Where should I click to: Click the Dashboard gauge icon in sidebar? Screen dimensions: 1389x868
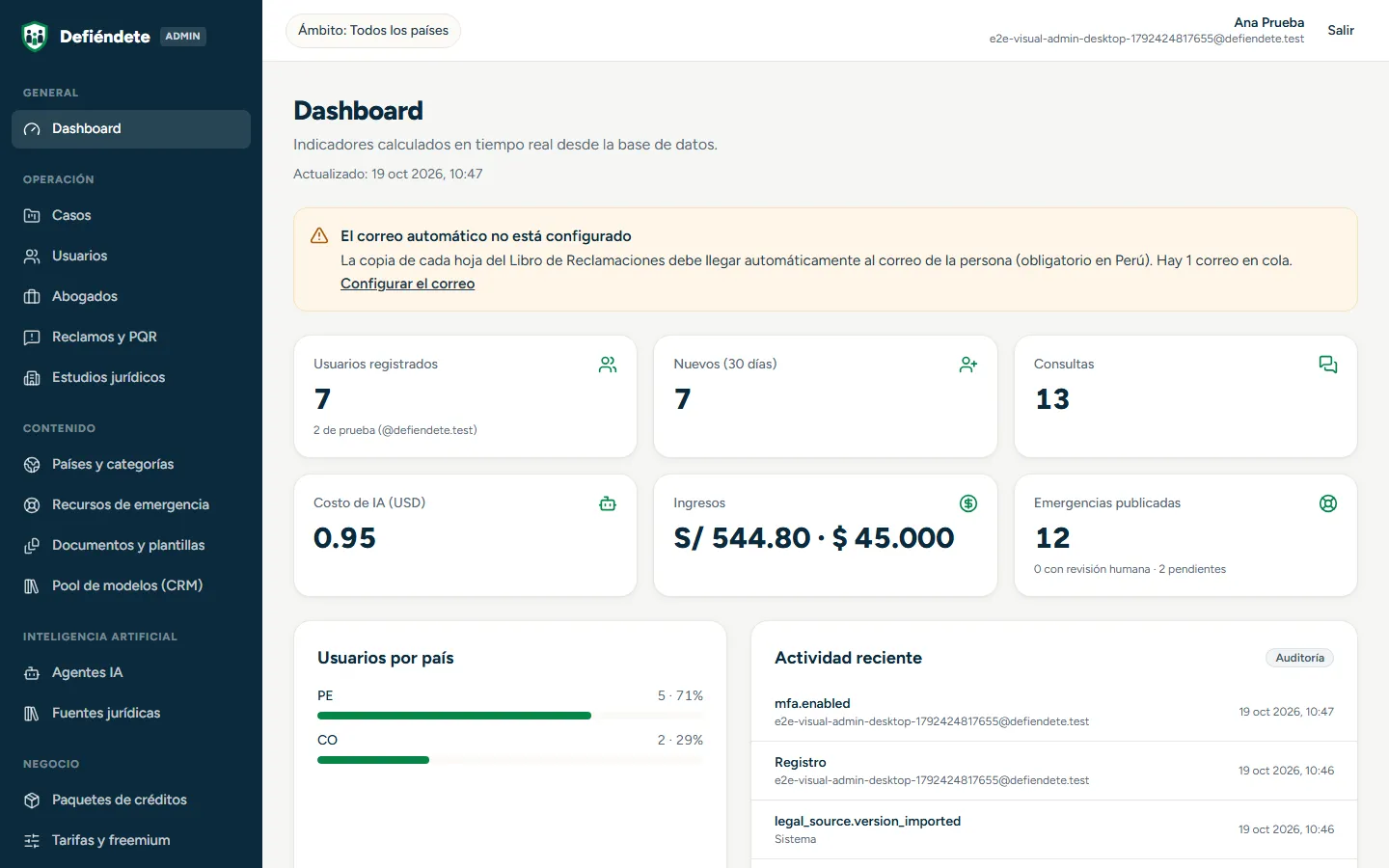32,129
